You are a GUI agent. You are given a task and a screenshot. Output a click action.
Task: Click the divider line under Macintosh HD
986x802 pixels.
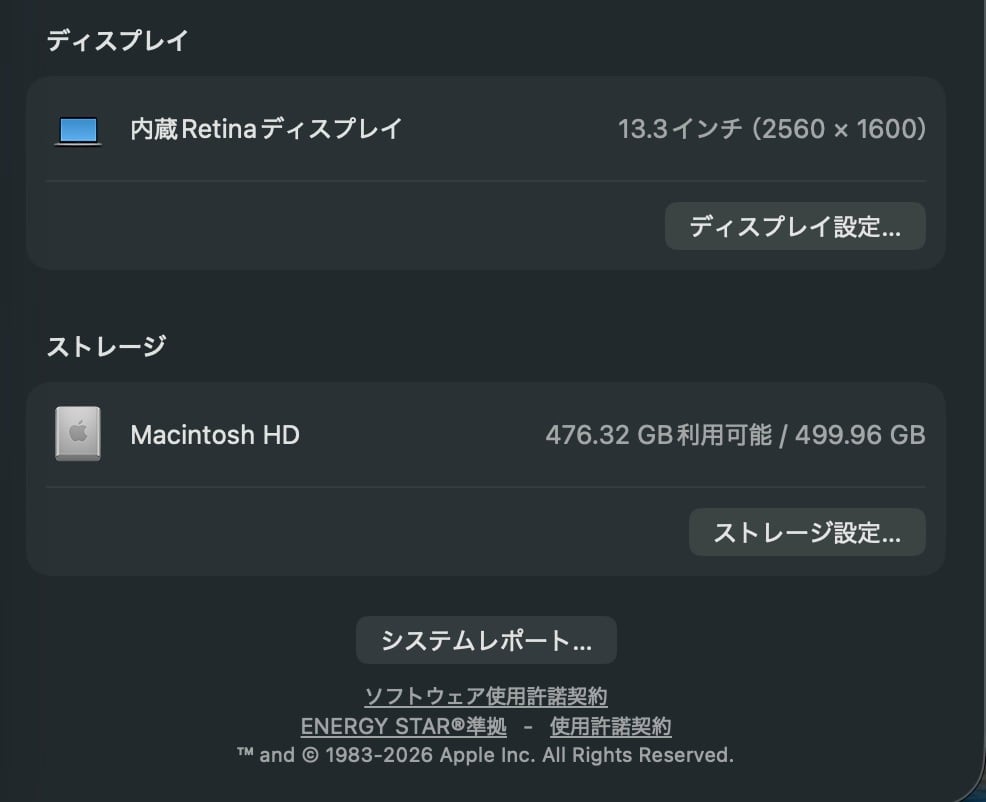(x=486, y=487)
